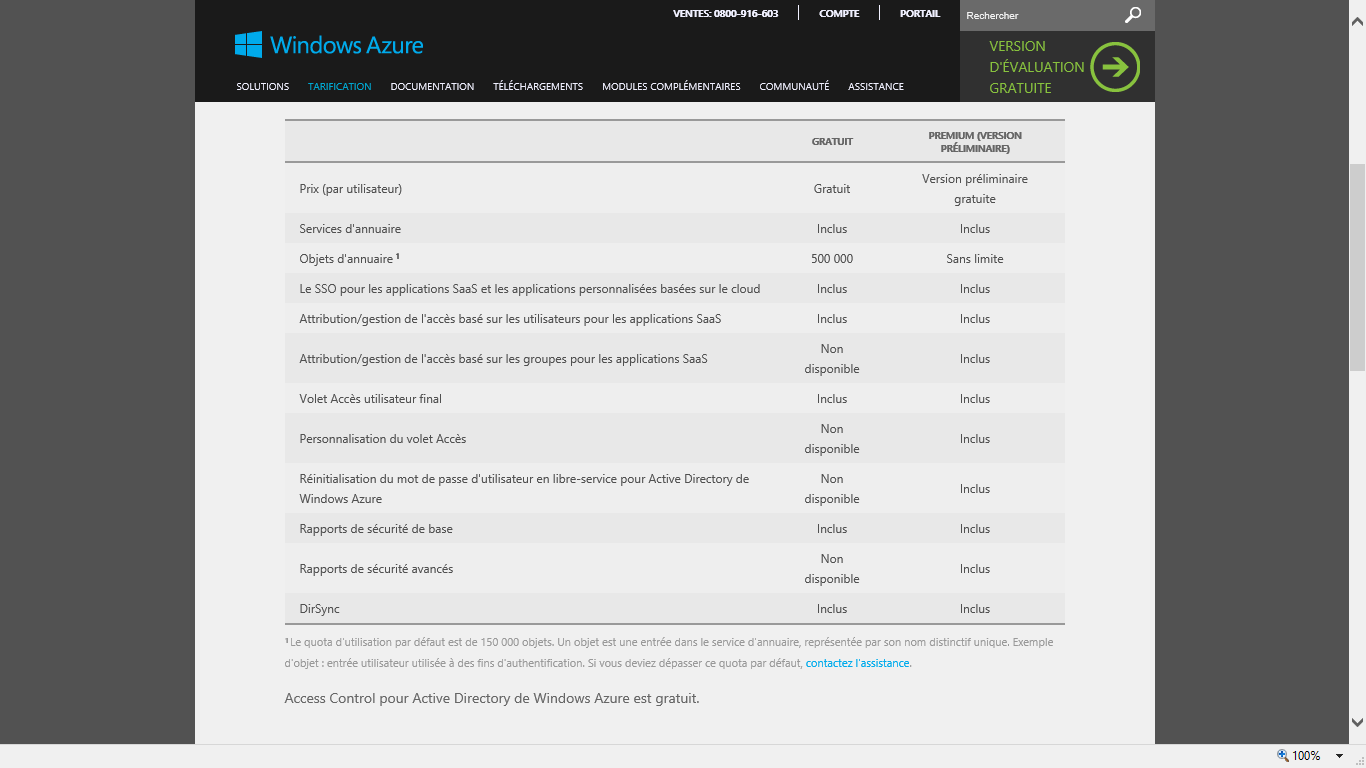This screenshot has width=1366, height=768.
Task: Open the DOCUMENTATION menu
Action: pyautogui.click(x=432, y=87)
